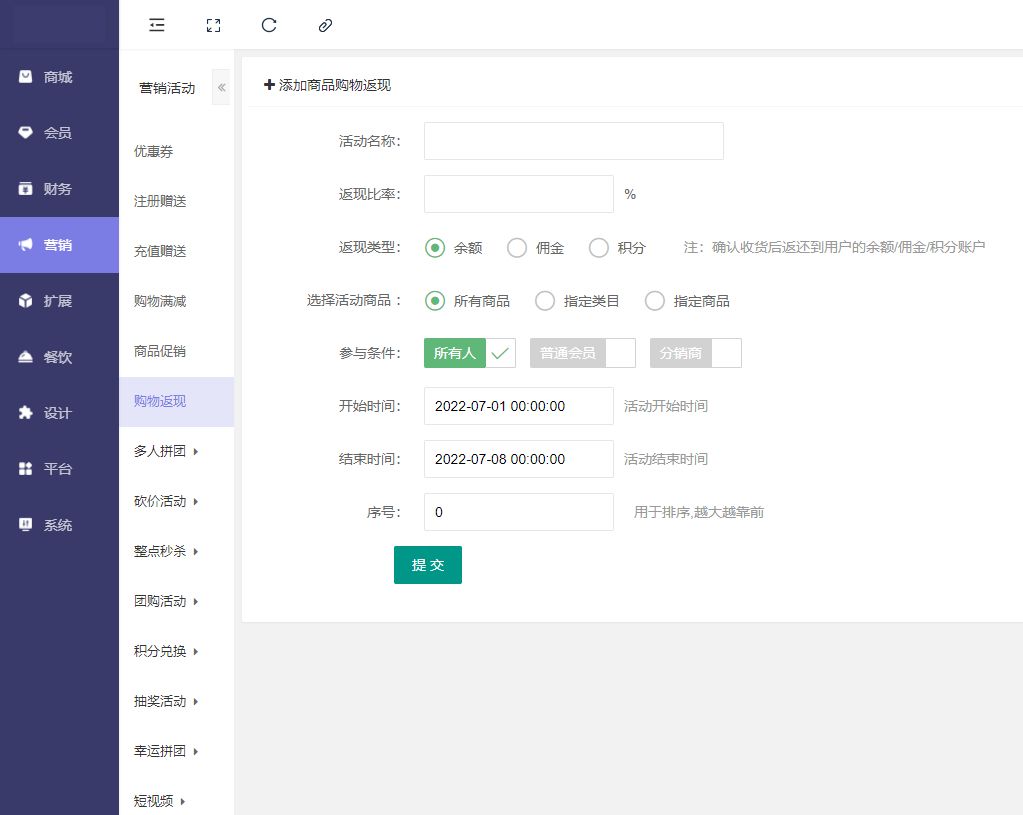This screenshot has height=815, width=1023.
Task: Open the 会员 section in left sidebar
Action: [x=58, y=133]
